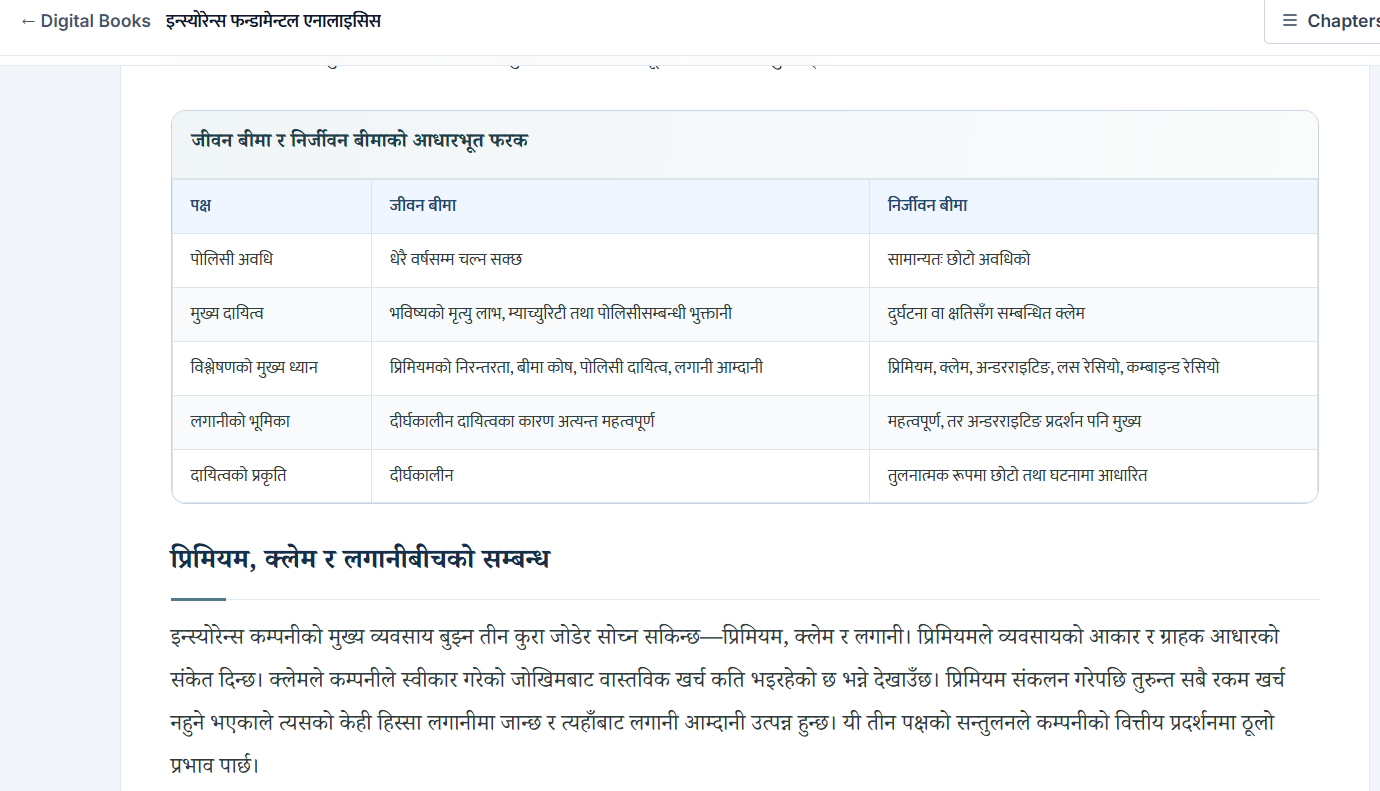Click the cell 'दीर्घकालीन दायित्वका कारण अत्यन्त महत्वपूर्ण'
The height and width of the screenshot is (791, 1380).
click(621, 422)
